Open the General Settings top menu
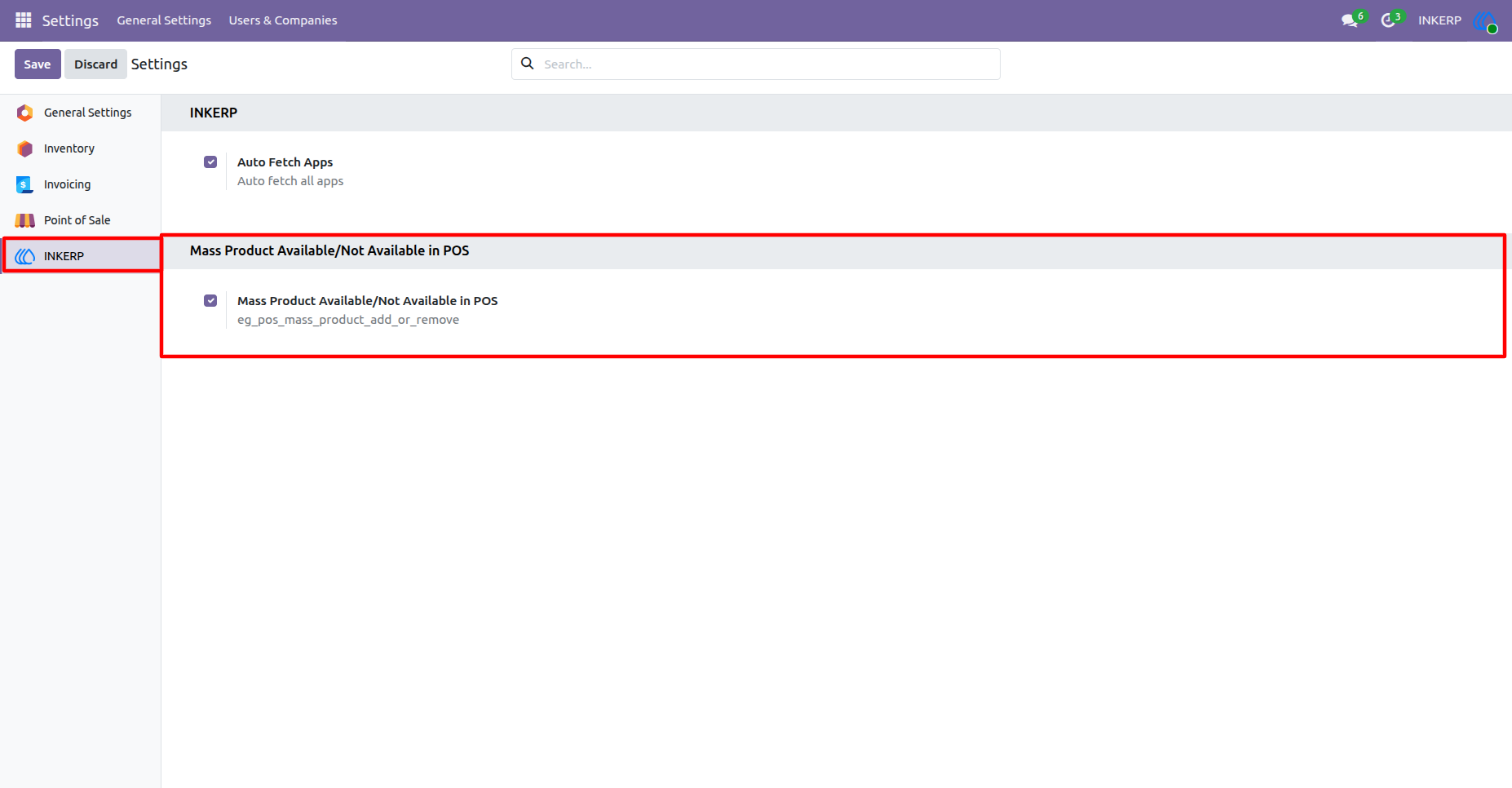 click(x=164, y=20)
